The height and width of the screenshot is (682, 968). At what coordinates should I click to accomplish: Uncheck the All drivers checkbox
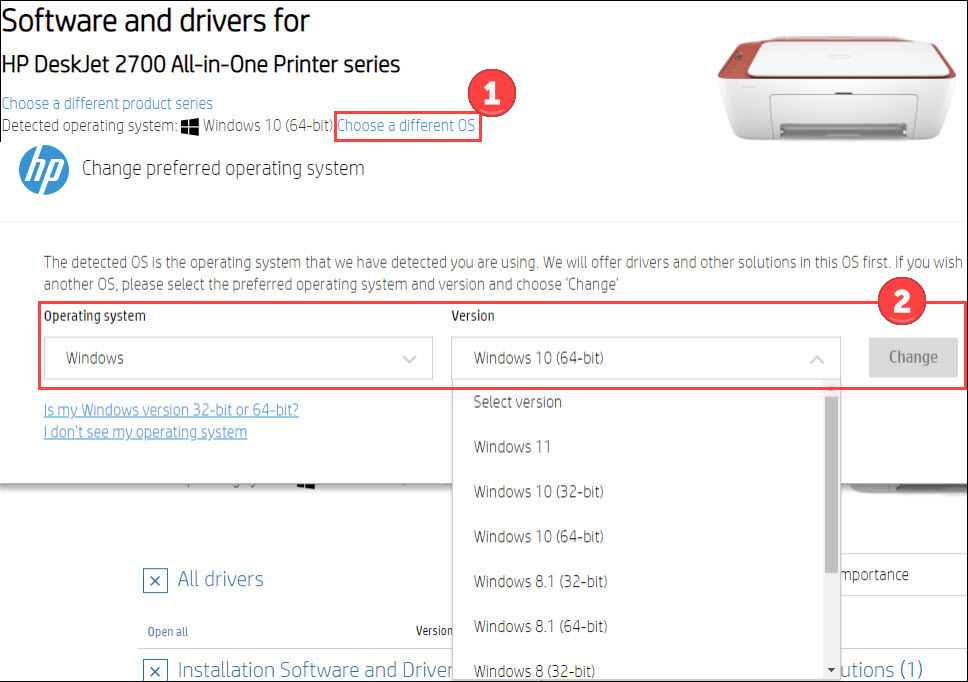[x=155, y=580]
